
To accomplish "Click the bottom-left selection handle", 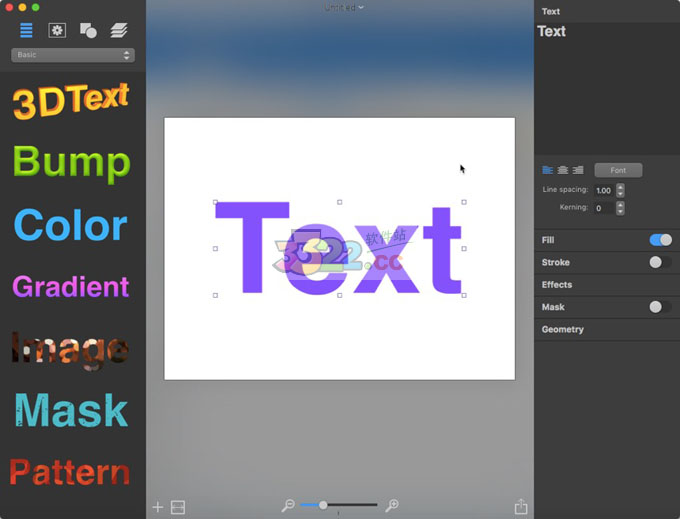I will point(215,295).
